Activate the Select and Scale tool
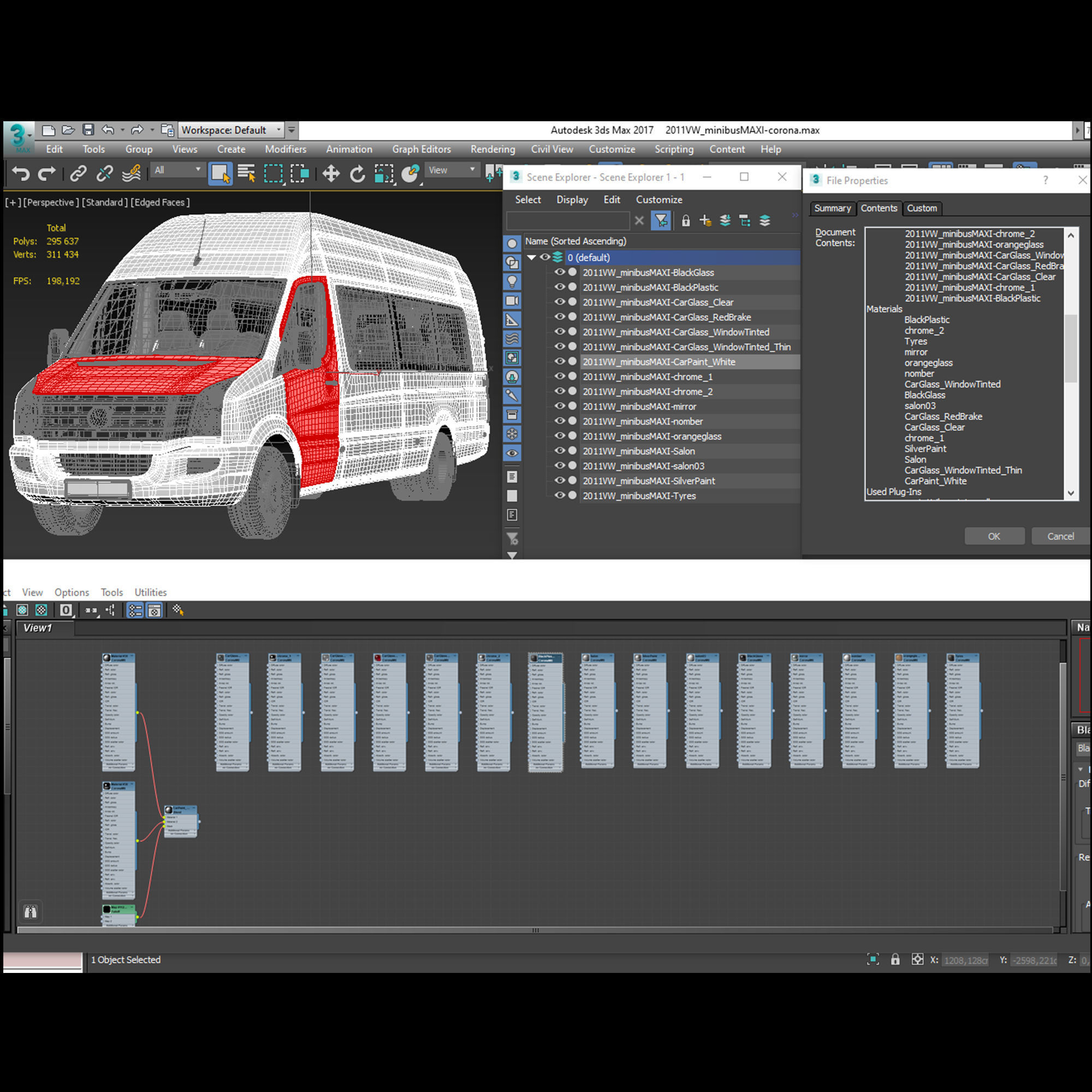Image resolution: width=1092 pixels, height=1092 pixels. click(x=384, y=174)
